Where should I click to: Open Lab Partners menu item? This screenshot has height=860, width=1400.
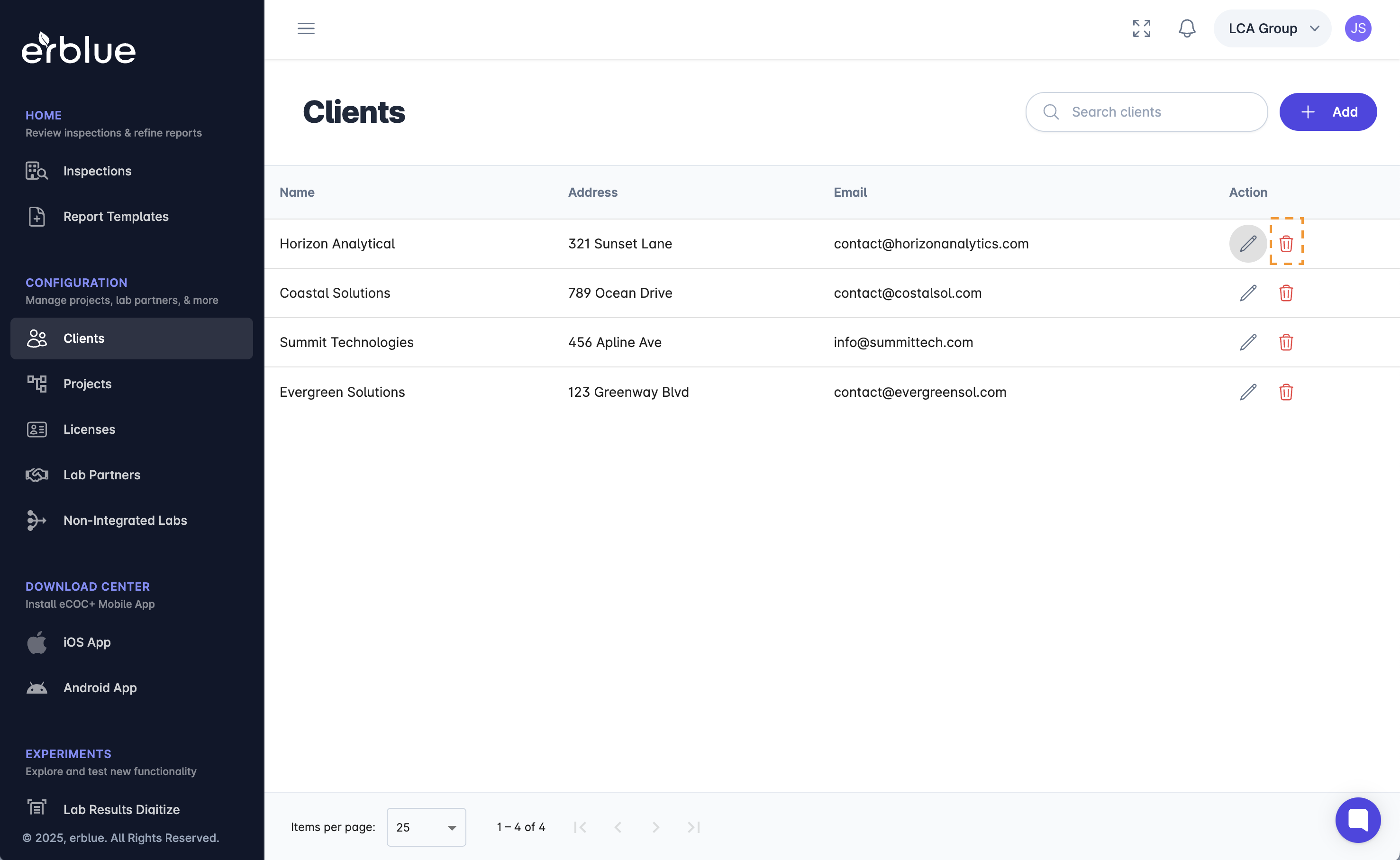point(102,475)
